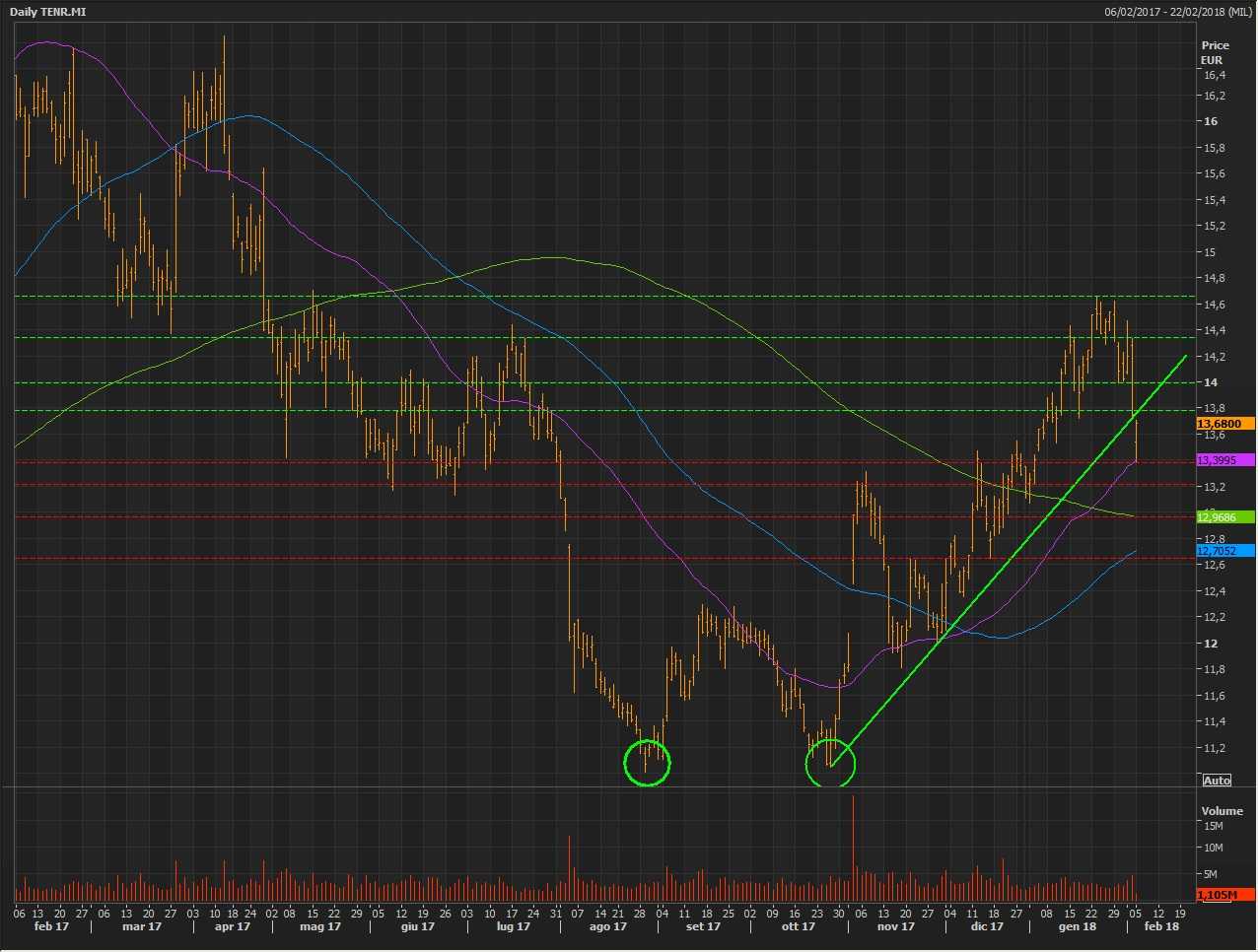Click the Auto scale button
The width and height of the screenshot is (1258, 952).
pyautogui.click(x=1217, y=781)
